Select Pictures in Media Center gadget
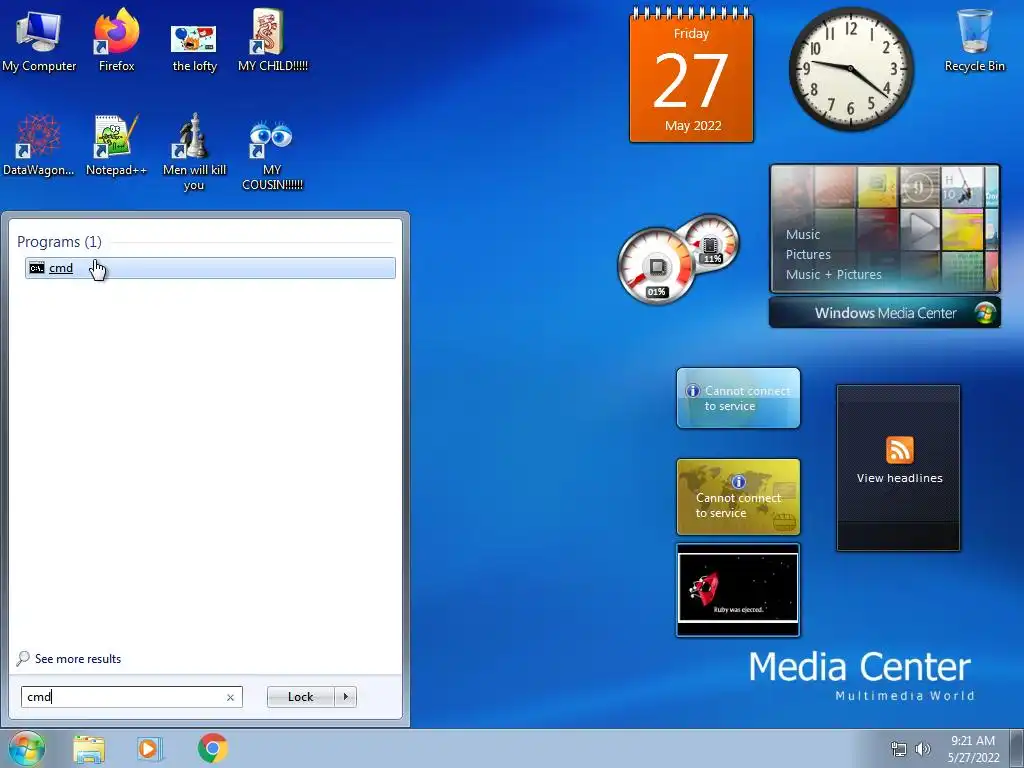The height and width of the screenshot is (768, 1024). 808,255
